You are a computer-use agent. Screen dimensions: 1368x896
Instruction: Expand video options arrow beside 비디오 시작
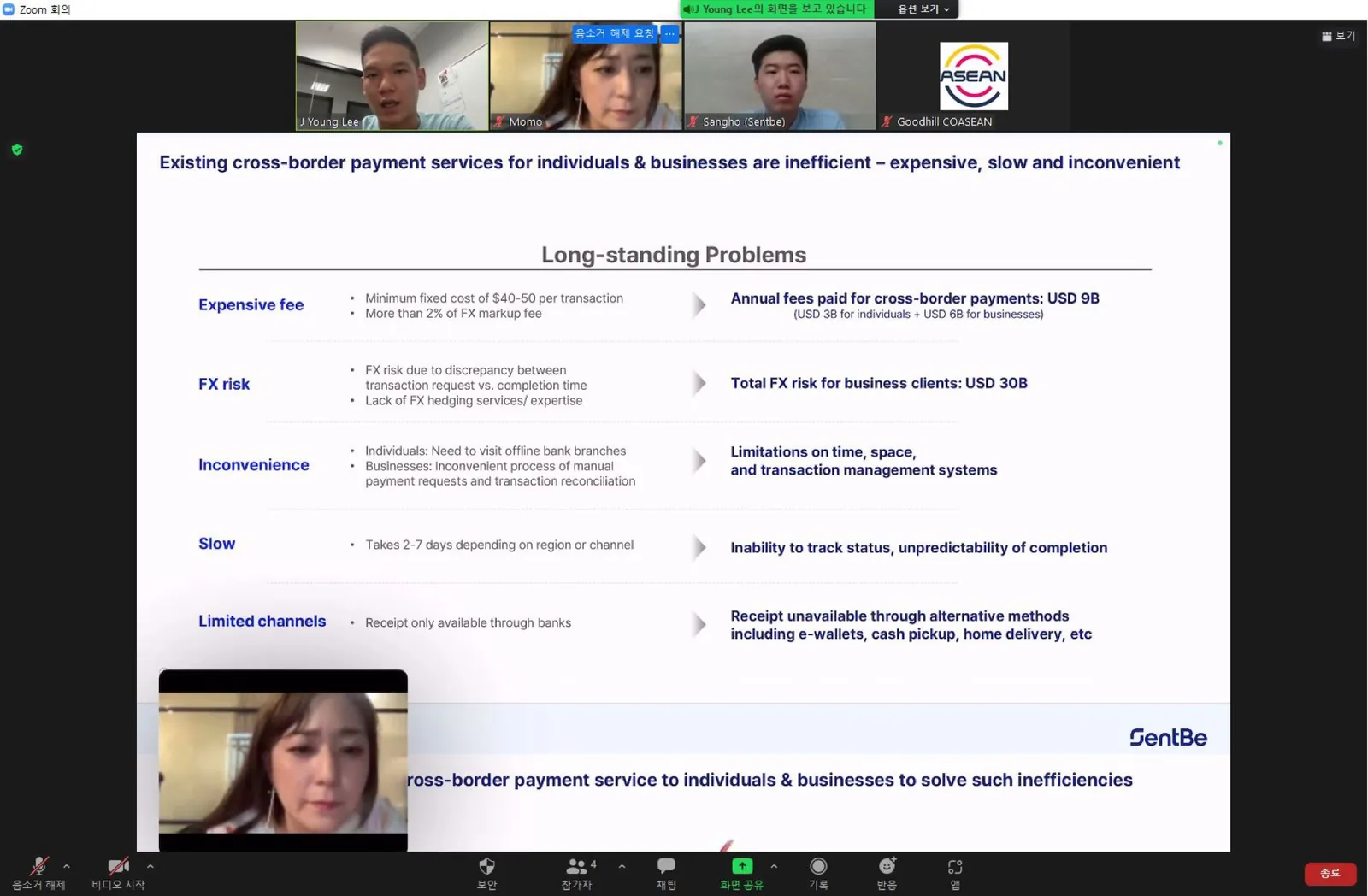(150, 866)
